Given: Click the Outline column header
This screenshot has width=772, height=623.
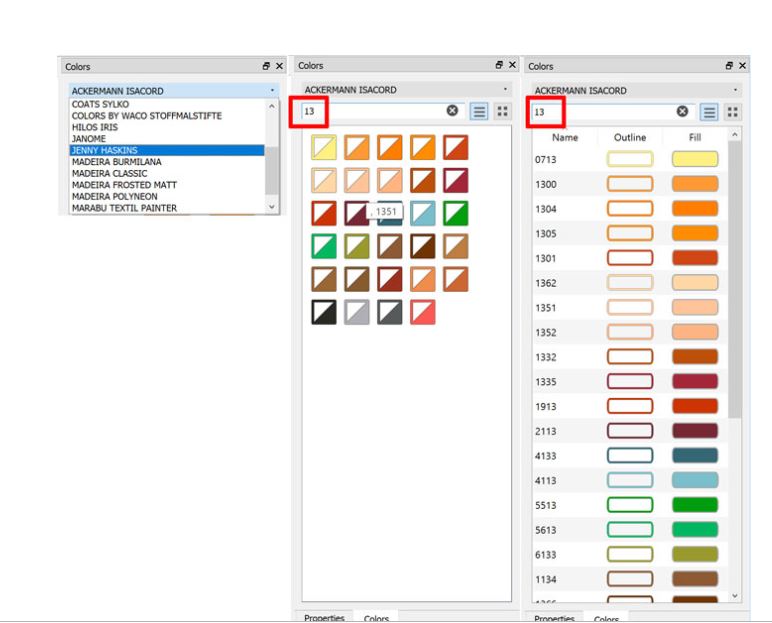Looking at the screenshot, I should pyautogui.click(x=630, y=137).
